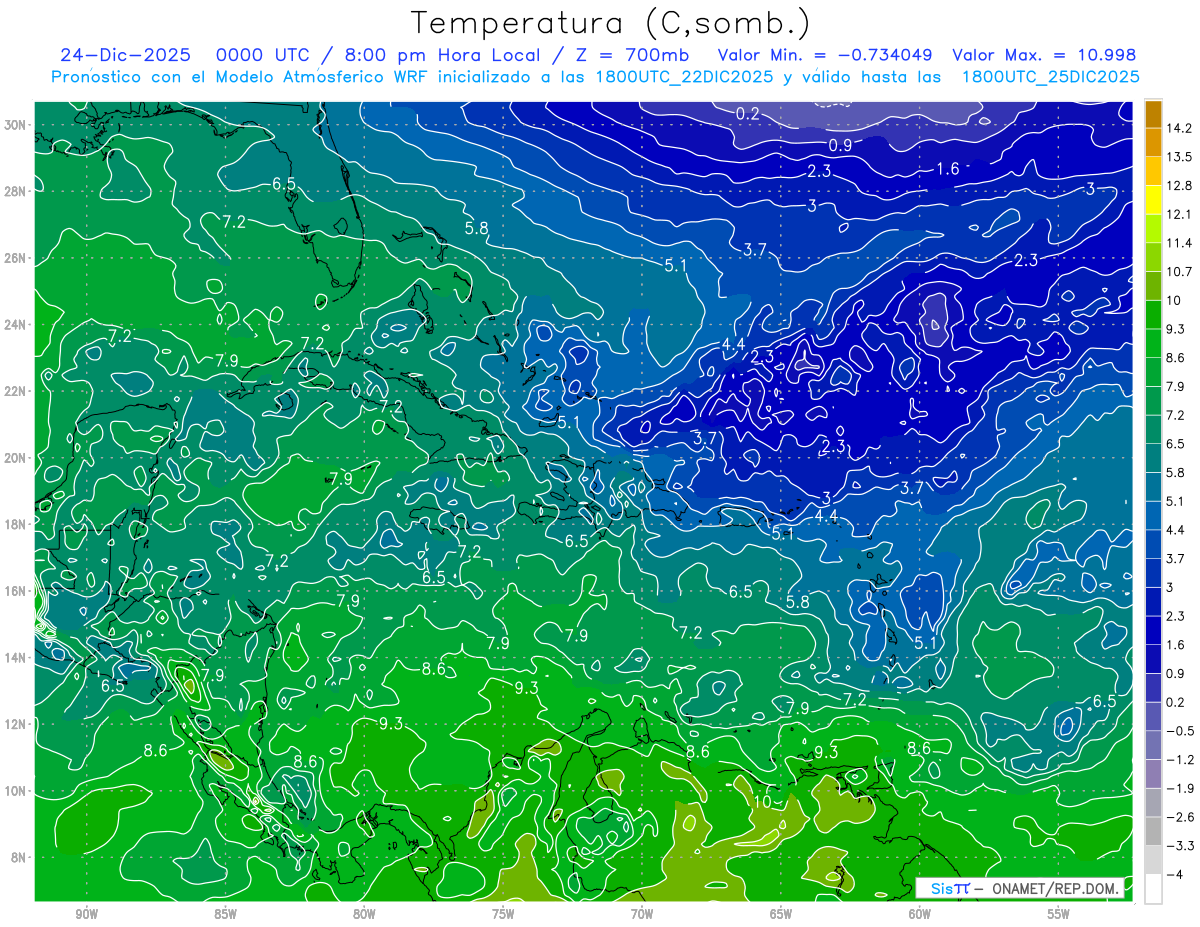
Task: Click the "ONAMET/REP.DOM." credit label
Action: [x=1054, y=888]
